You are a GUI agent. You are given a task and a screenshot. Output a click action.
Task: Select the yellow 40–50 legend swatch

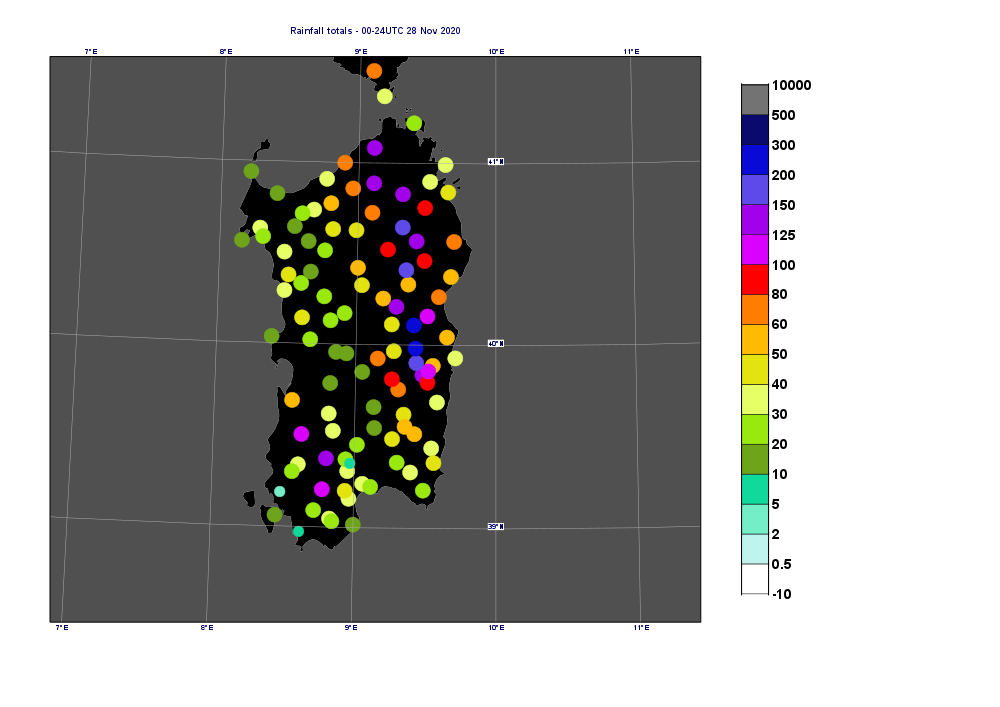754,369
